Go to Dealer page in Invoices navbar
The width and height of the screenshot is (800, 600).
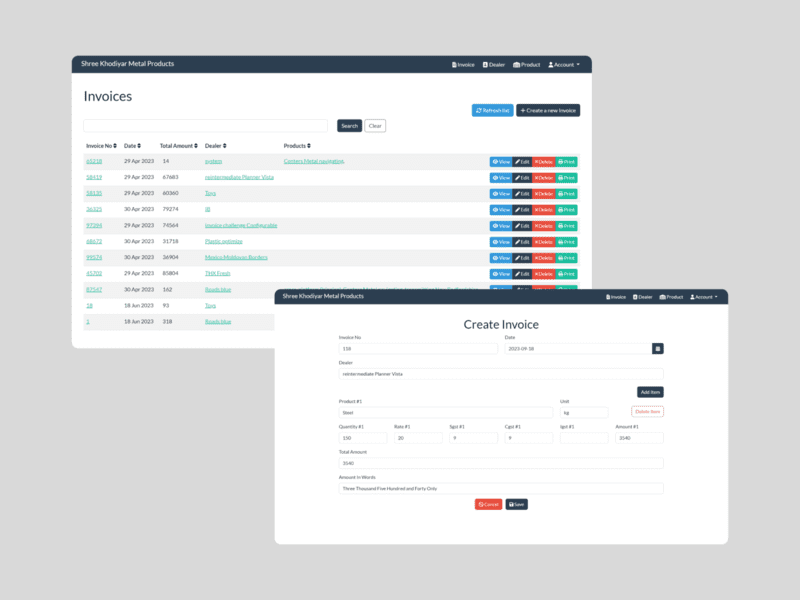[x=494, y=64]
